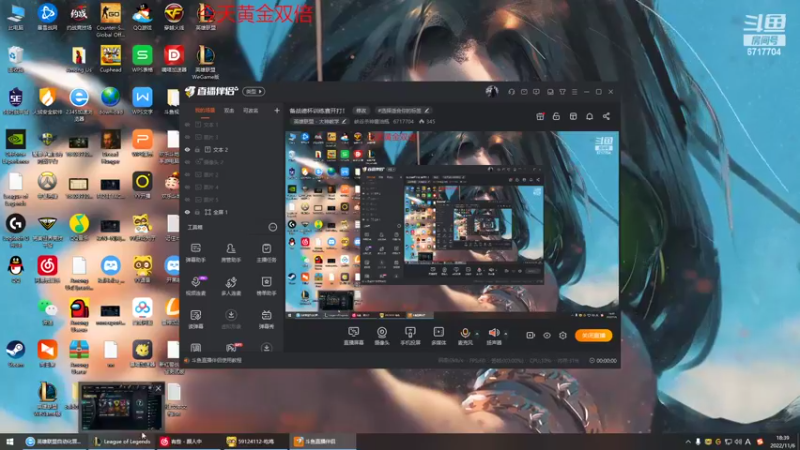The width and height of the screenshot is (800, 450).
Task: Open the multi-person co-stream tool
Action: 231,286
